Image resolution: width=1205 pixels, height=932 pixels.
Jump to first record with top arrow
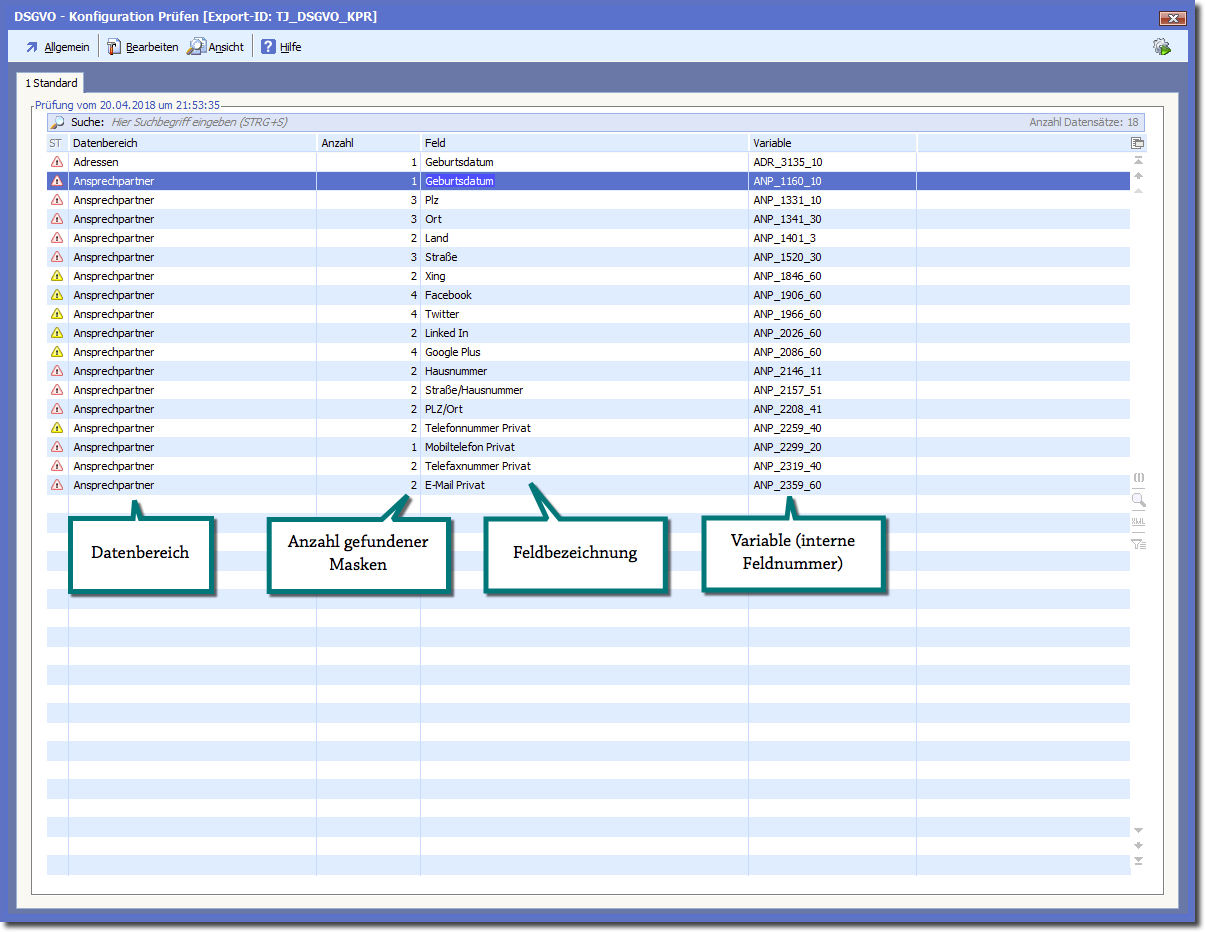[1138, 161]
